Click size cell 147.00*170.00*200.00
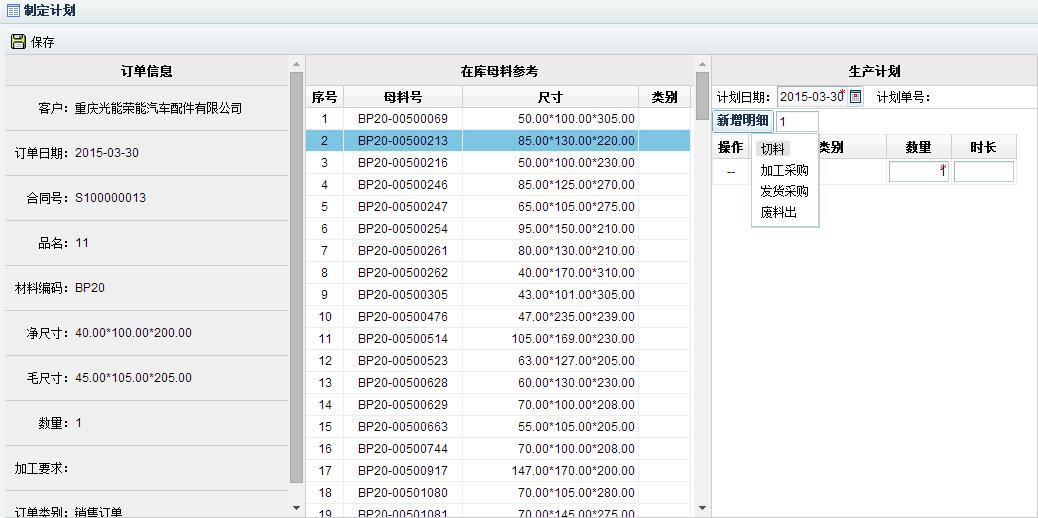This screenshot has width=1038, height=518. pos(550,471)
